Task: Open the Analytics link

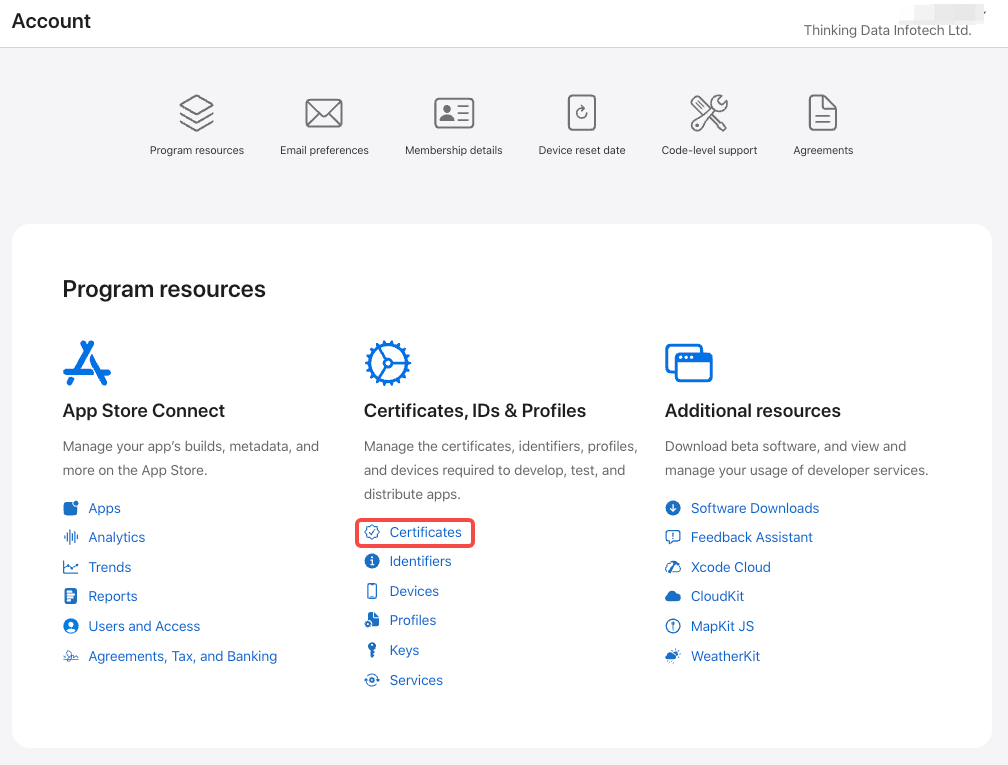Action: point(116,537)
